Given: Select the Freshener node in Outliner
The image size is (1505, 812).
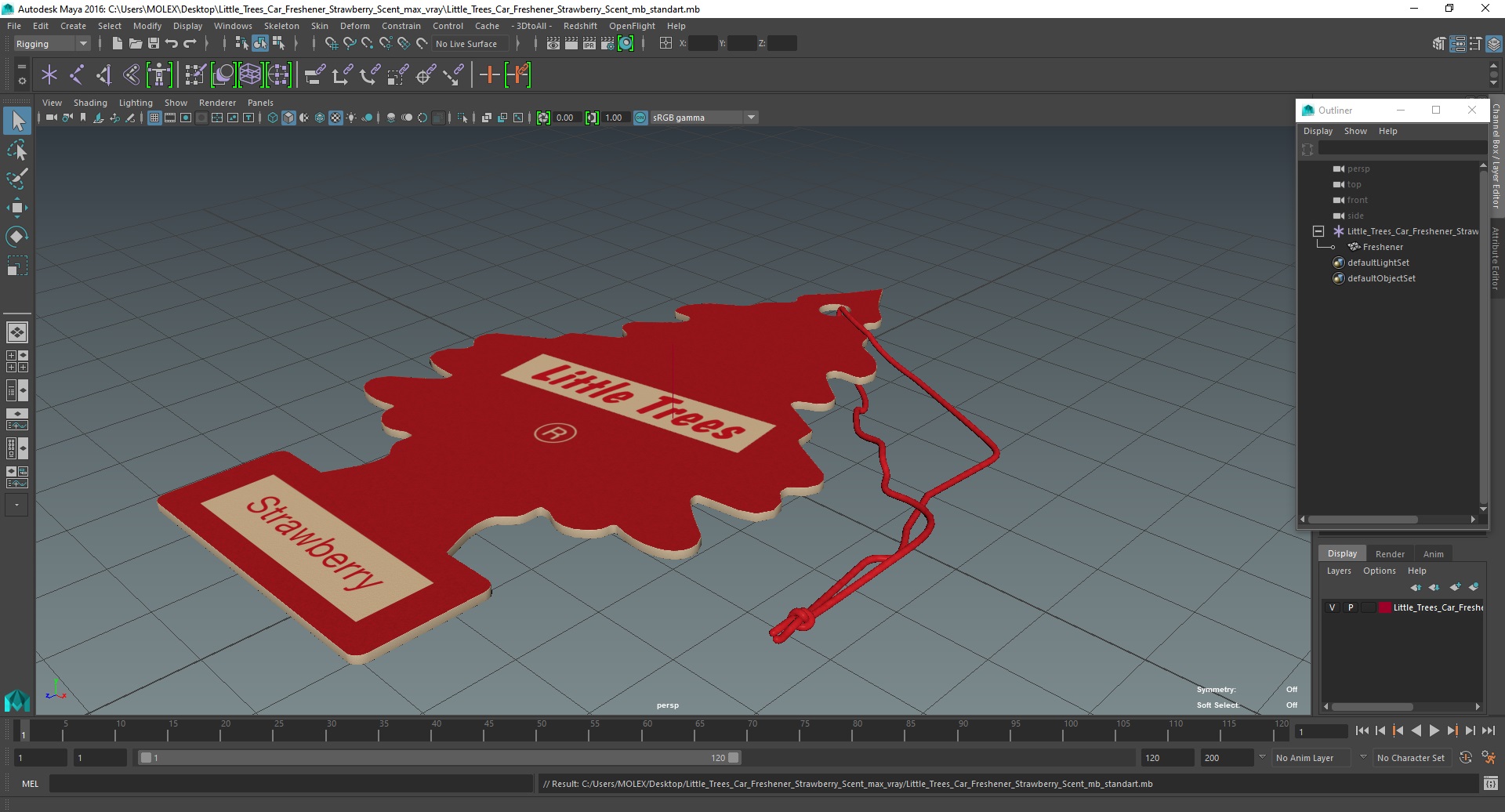Looking at the screenshot, I should pyautogui.click(x=1383, y=247).
